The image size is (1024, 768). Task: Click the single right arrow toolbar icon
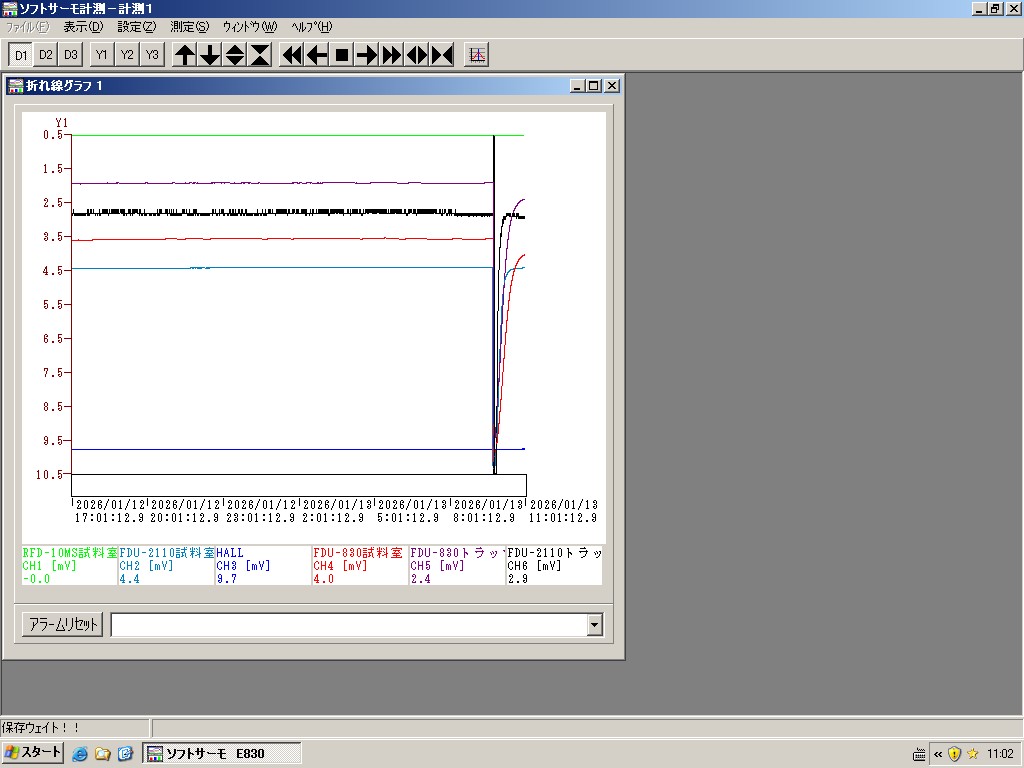coord(367,55)
